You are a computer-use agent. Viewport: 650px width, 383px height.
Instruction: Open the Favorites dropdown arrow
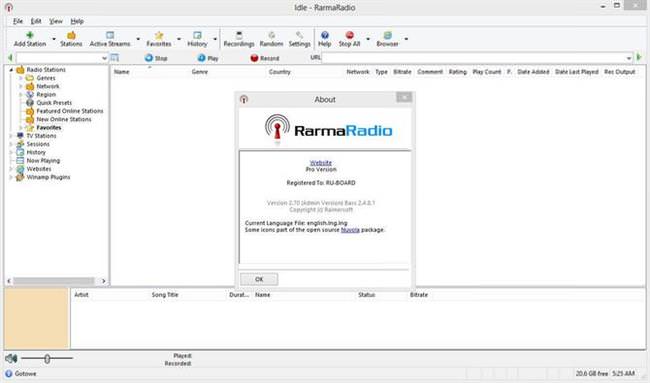click(x=179, y=39)
